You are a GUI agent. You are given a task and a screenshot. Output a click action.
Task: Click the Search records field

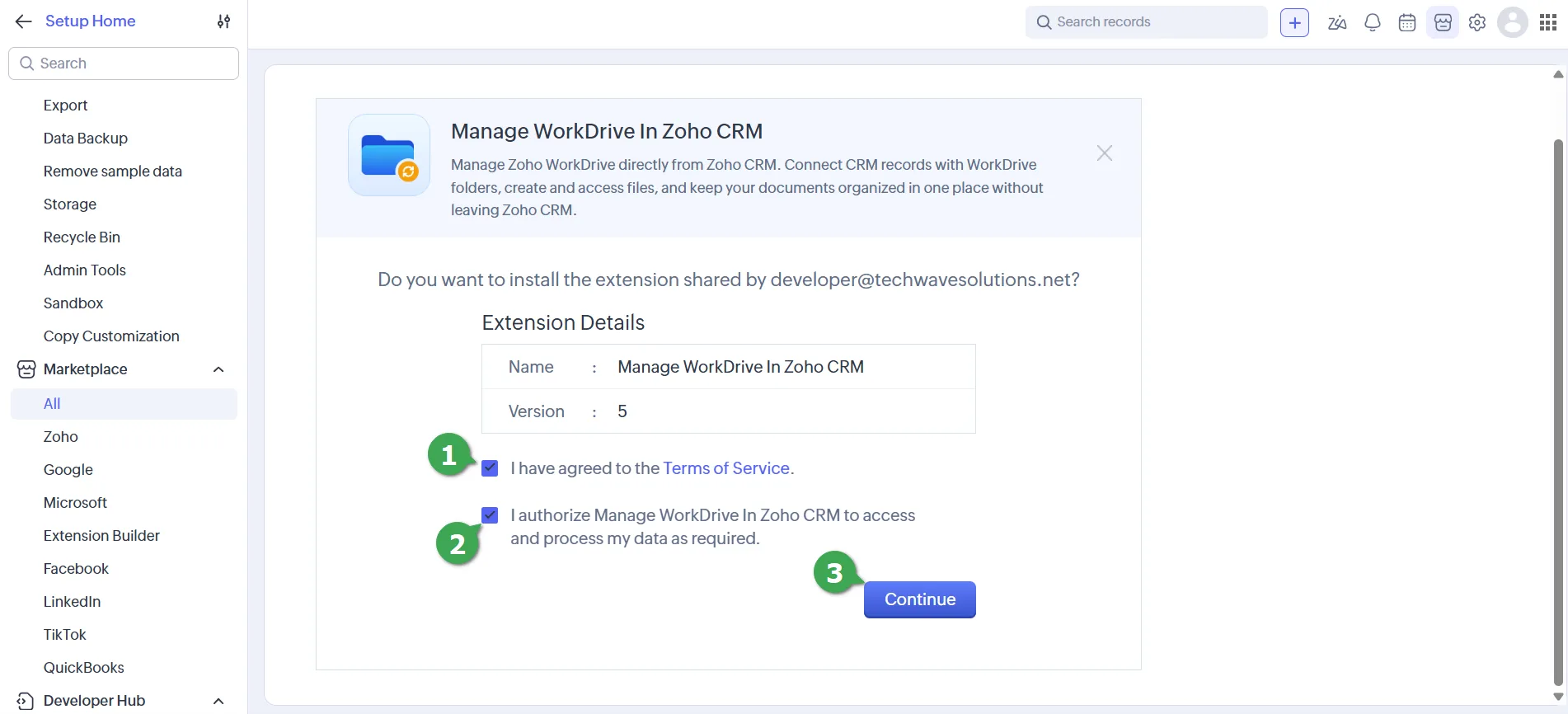[1146, 22]
